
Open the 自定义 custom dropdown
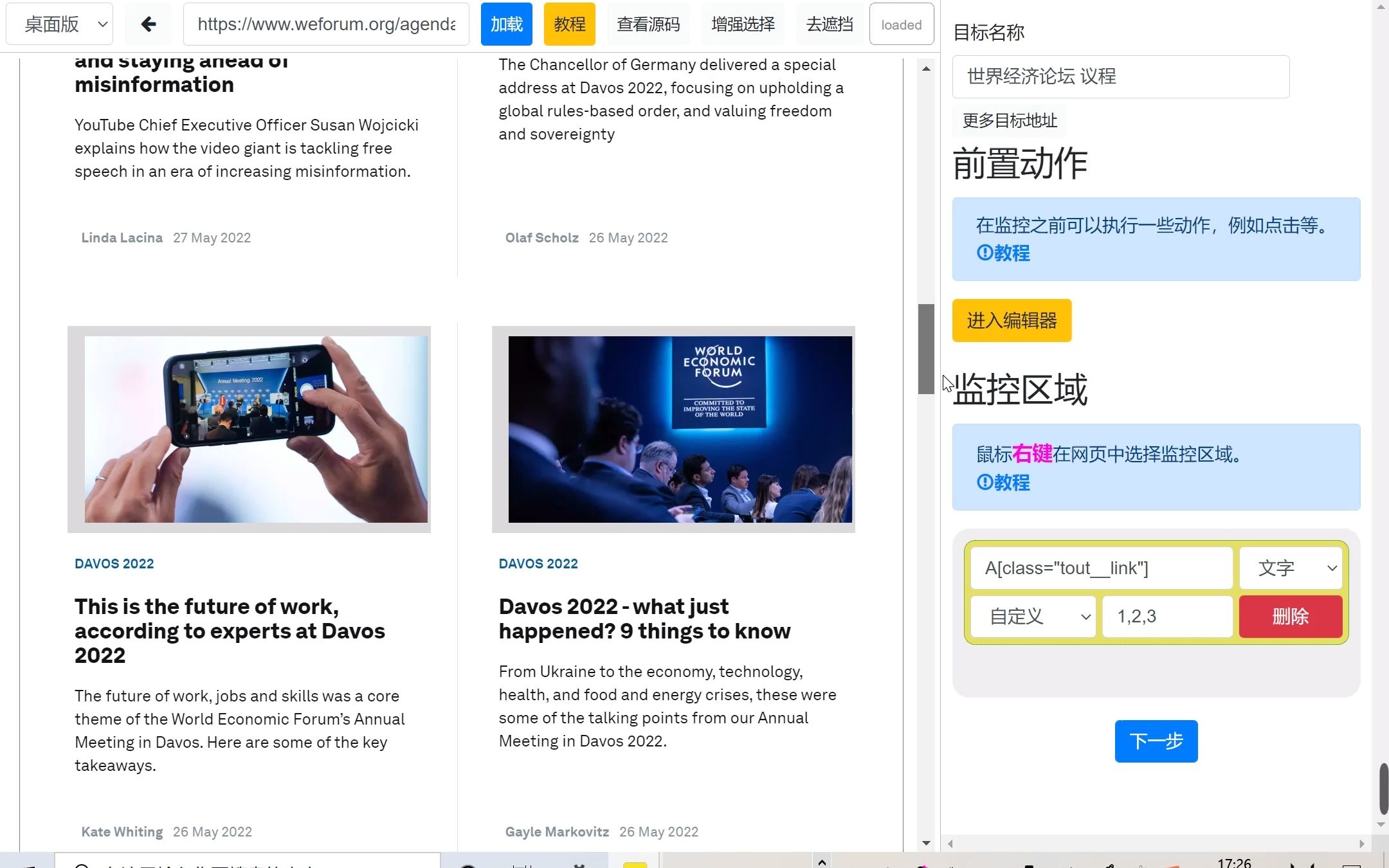coord(1033,617)
